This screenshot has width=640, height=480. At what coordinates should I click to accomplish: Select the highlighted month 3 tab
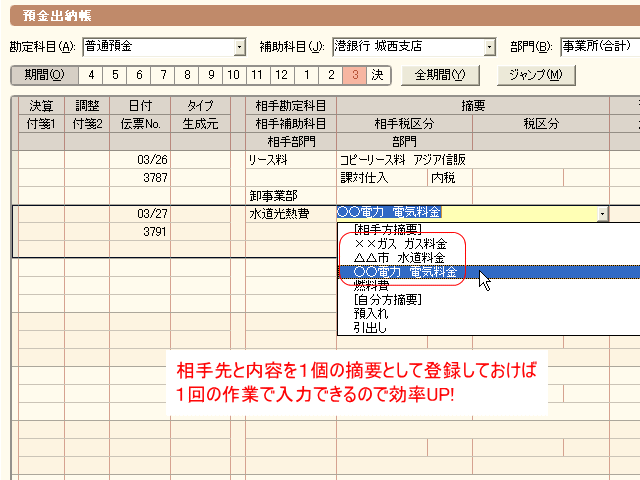click(355, 75)
